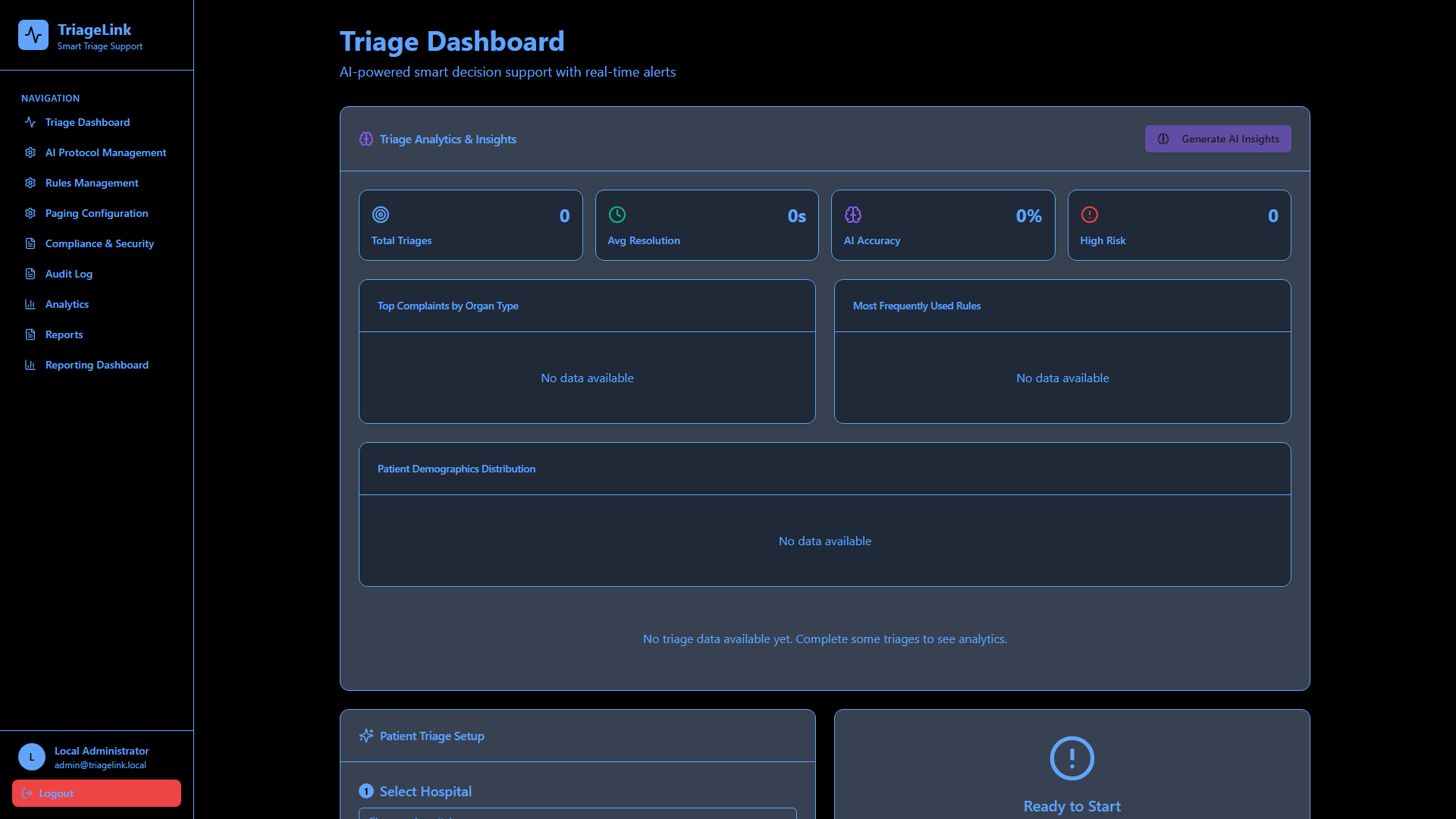Click the Ready to Start text

tap(1072, 806)
